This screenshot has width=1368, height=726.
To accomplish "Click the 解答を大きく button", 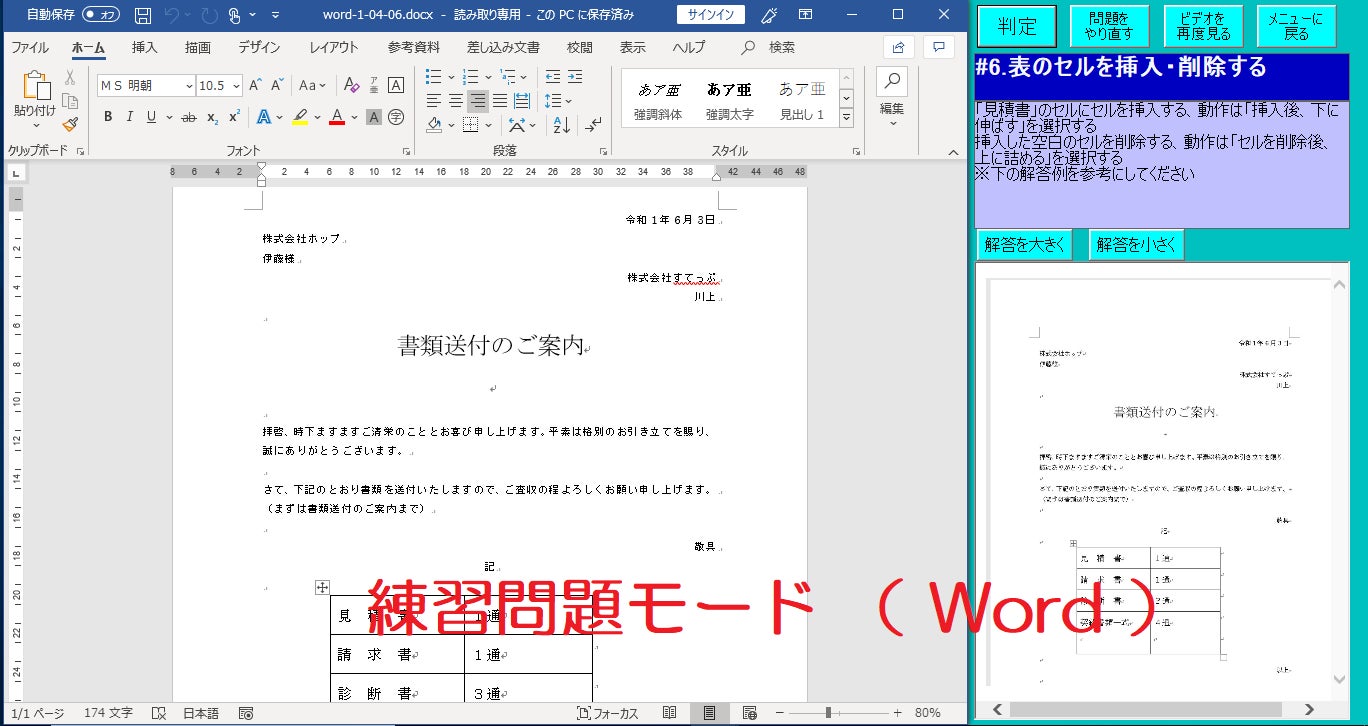I will tap(1025, 245).
